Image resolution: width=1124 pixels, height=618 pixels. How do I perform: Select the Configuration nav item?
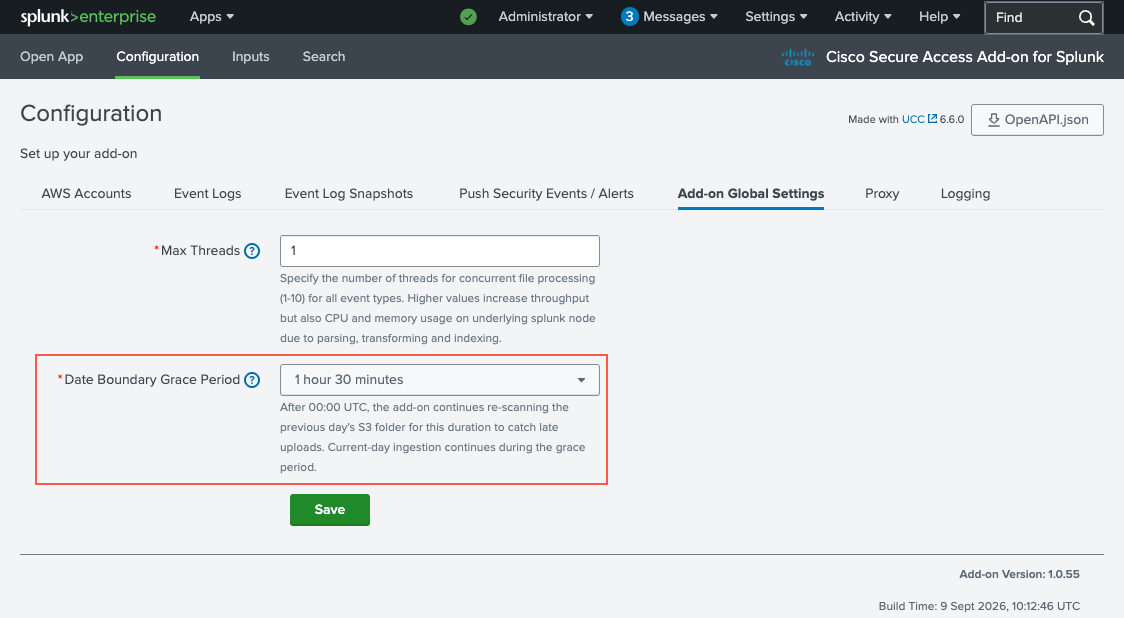[x=158, y=57]
